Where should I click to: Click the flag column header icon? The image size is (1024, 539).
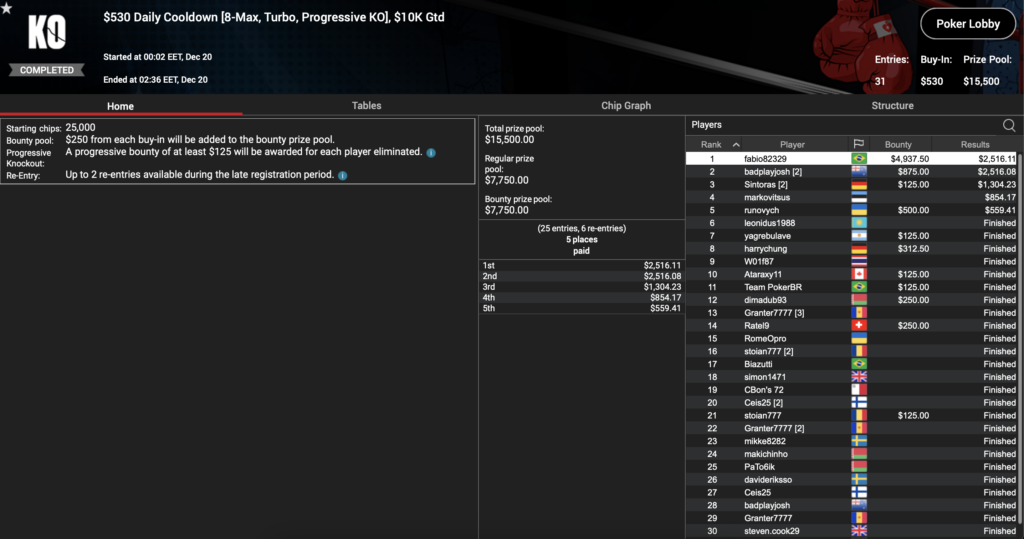point(857,145)
